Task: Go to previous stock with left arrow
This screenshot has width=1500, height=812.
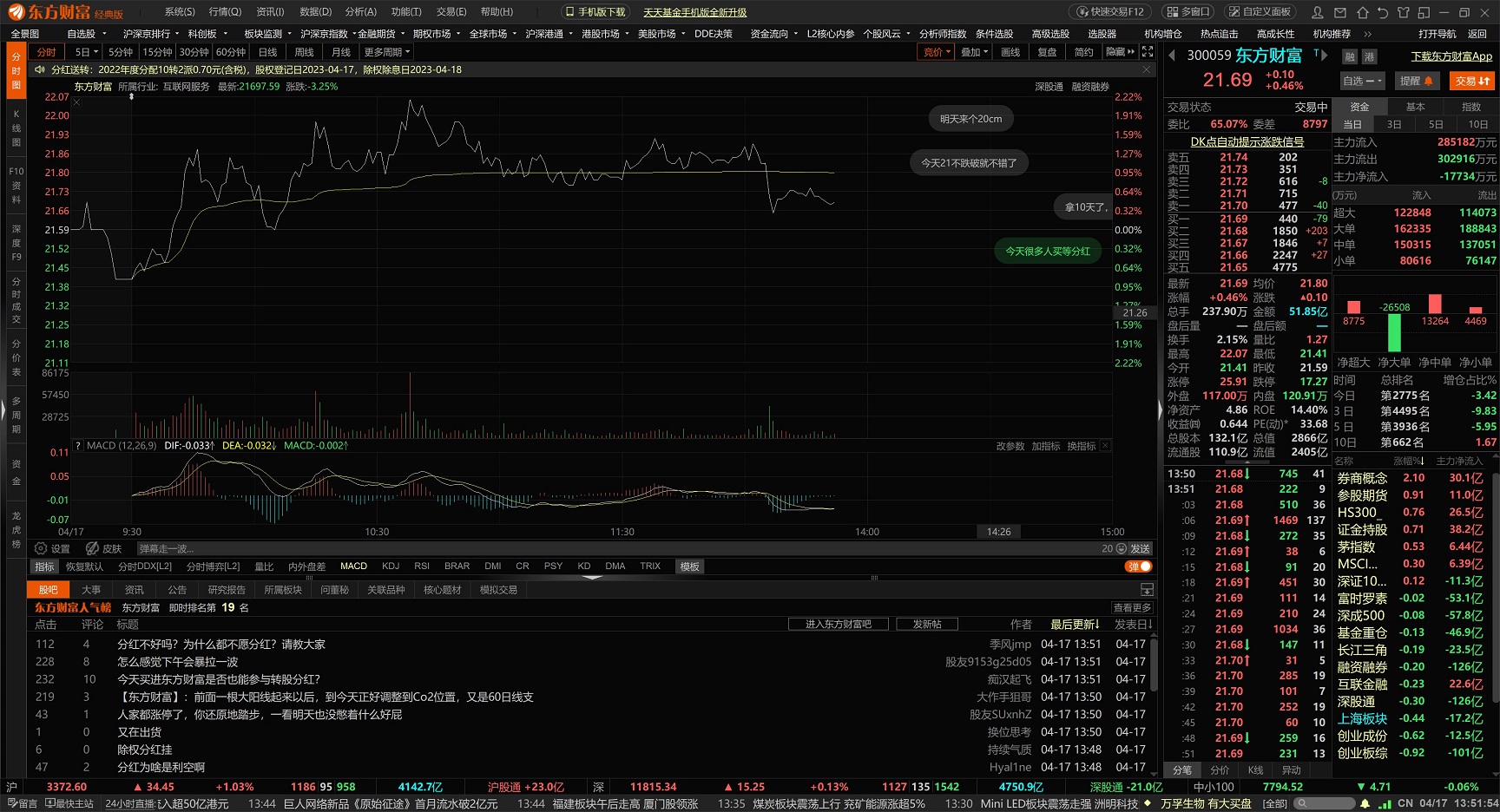Action: click(1172, 56)
